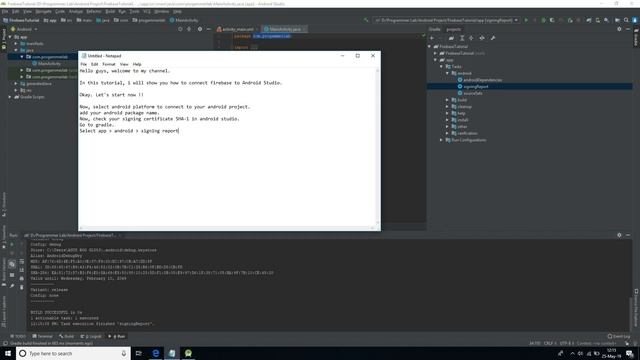This screenshot has height=360, width=640.
Task: Hide the Project panel via the minus icon
Action: point(209,29)
